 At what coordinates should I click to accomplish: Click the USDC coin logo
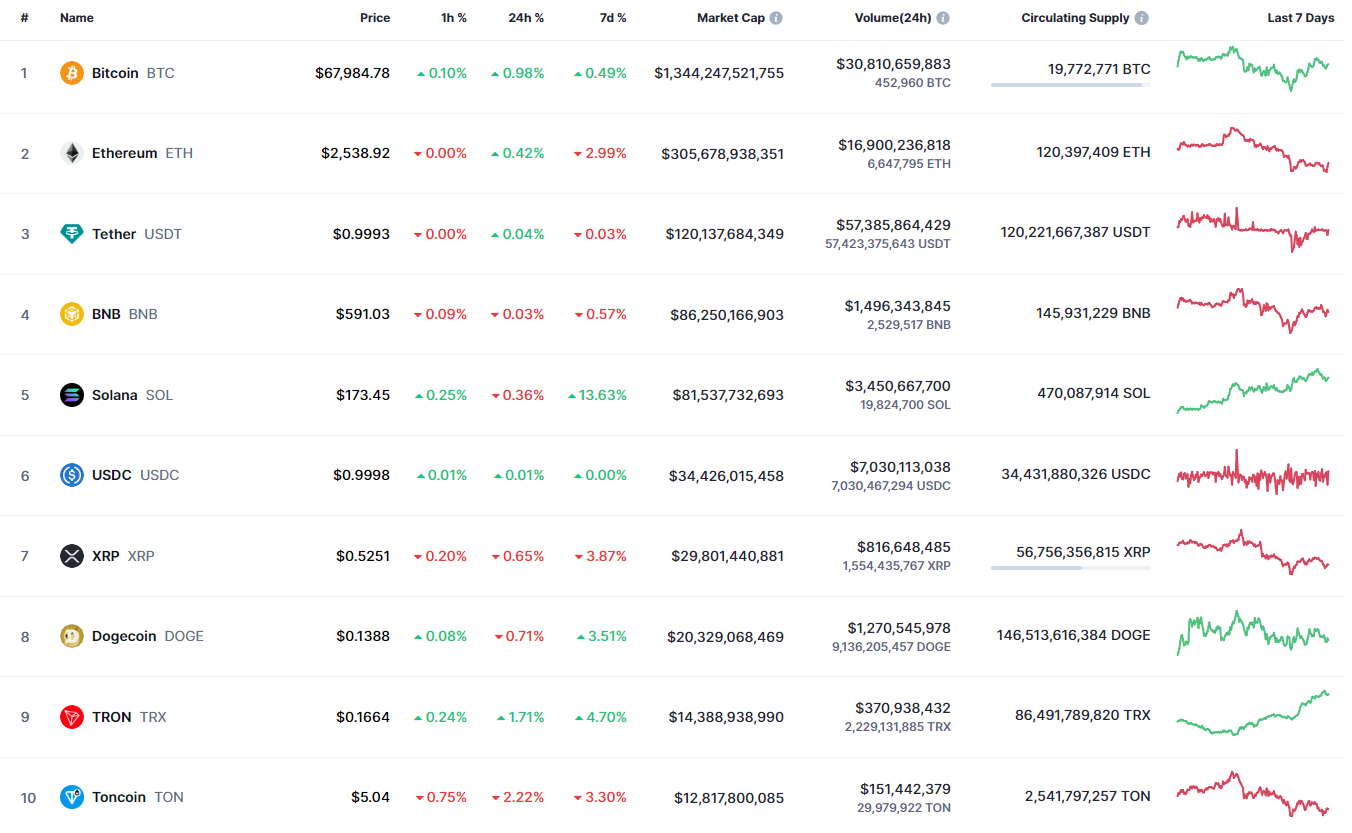pos(72,475)
